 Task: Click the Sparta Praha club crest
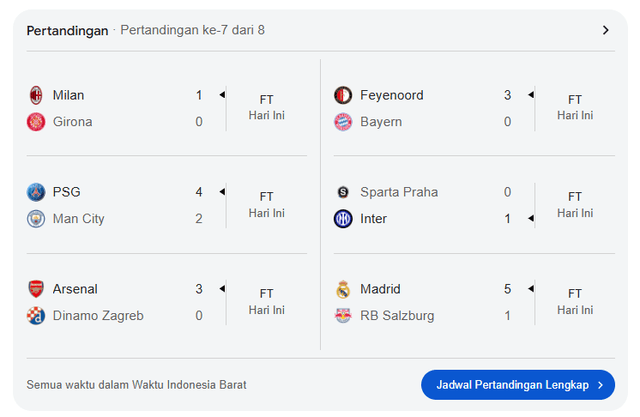(x=343, y=192)
